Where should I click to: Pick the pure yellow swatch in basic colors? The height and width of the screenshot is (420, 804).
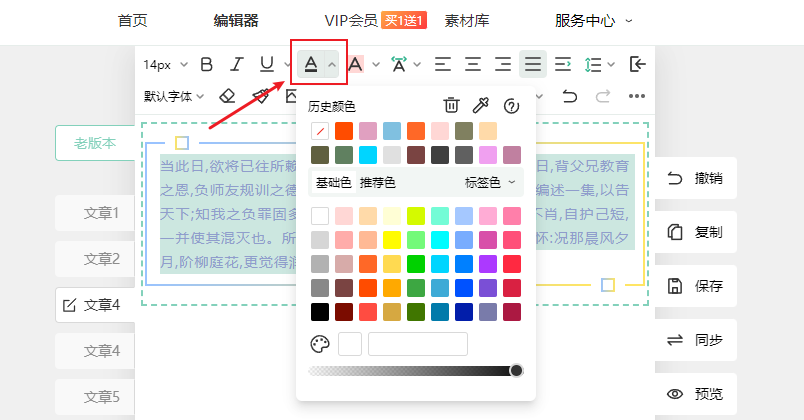coord(392,239)
